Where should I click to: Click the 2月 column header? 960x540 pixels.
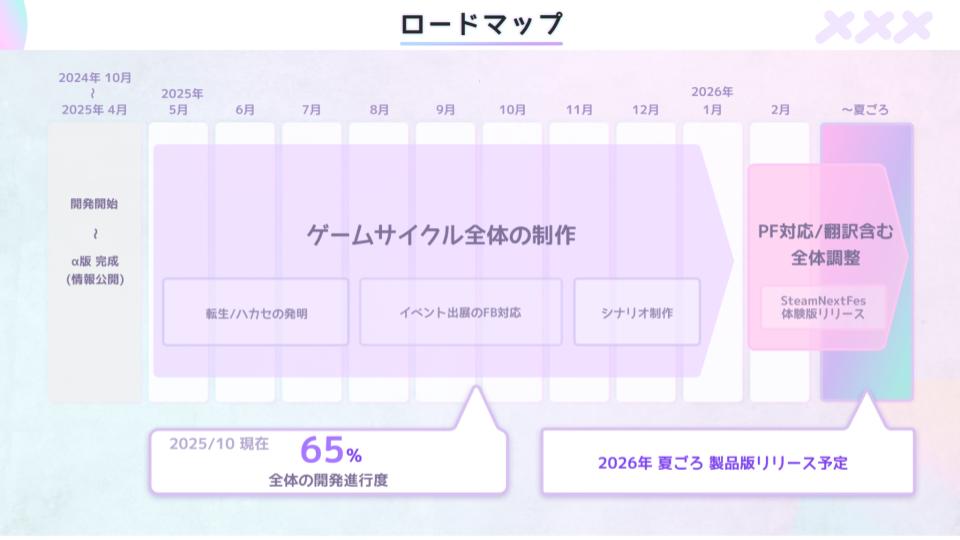point(780,110)
